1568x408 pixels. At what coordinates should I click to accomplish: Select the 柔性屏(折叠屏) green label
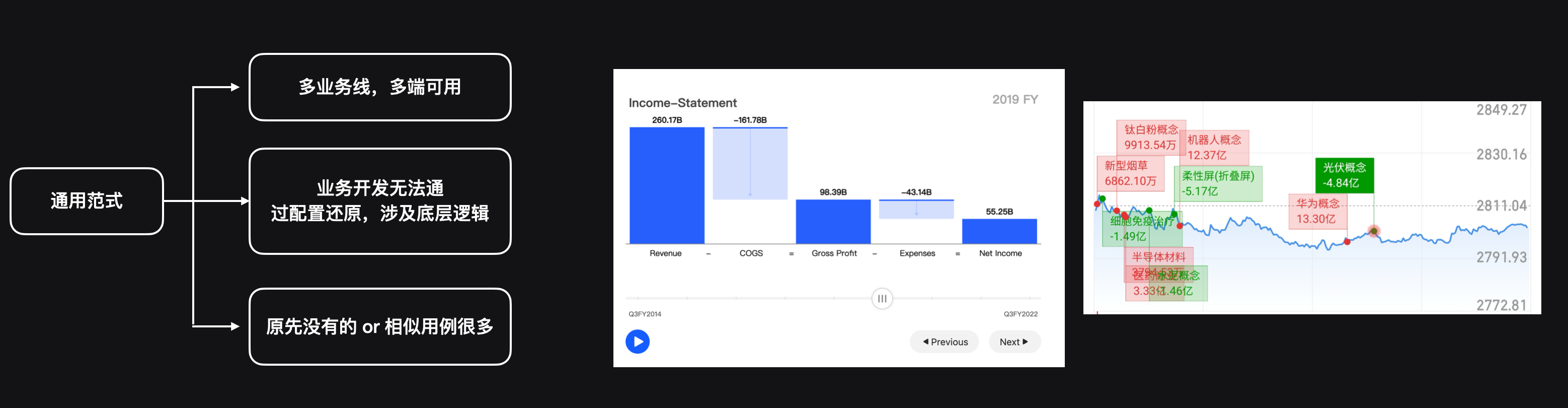[x=1217, y=183]
